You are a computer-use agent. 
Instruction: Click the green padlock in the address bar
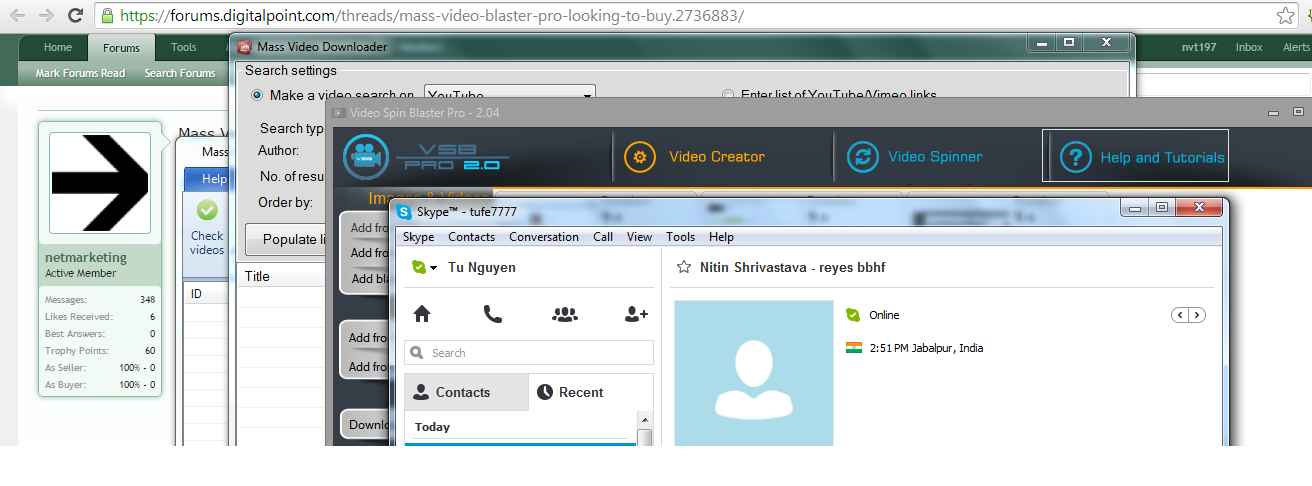point(108,16)
